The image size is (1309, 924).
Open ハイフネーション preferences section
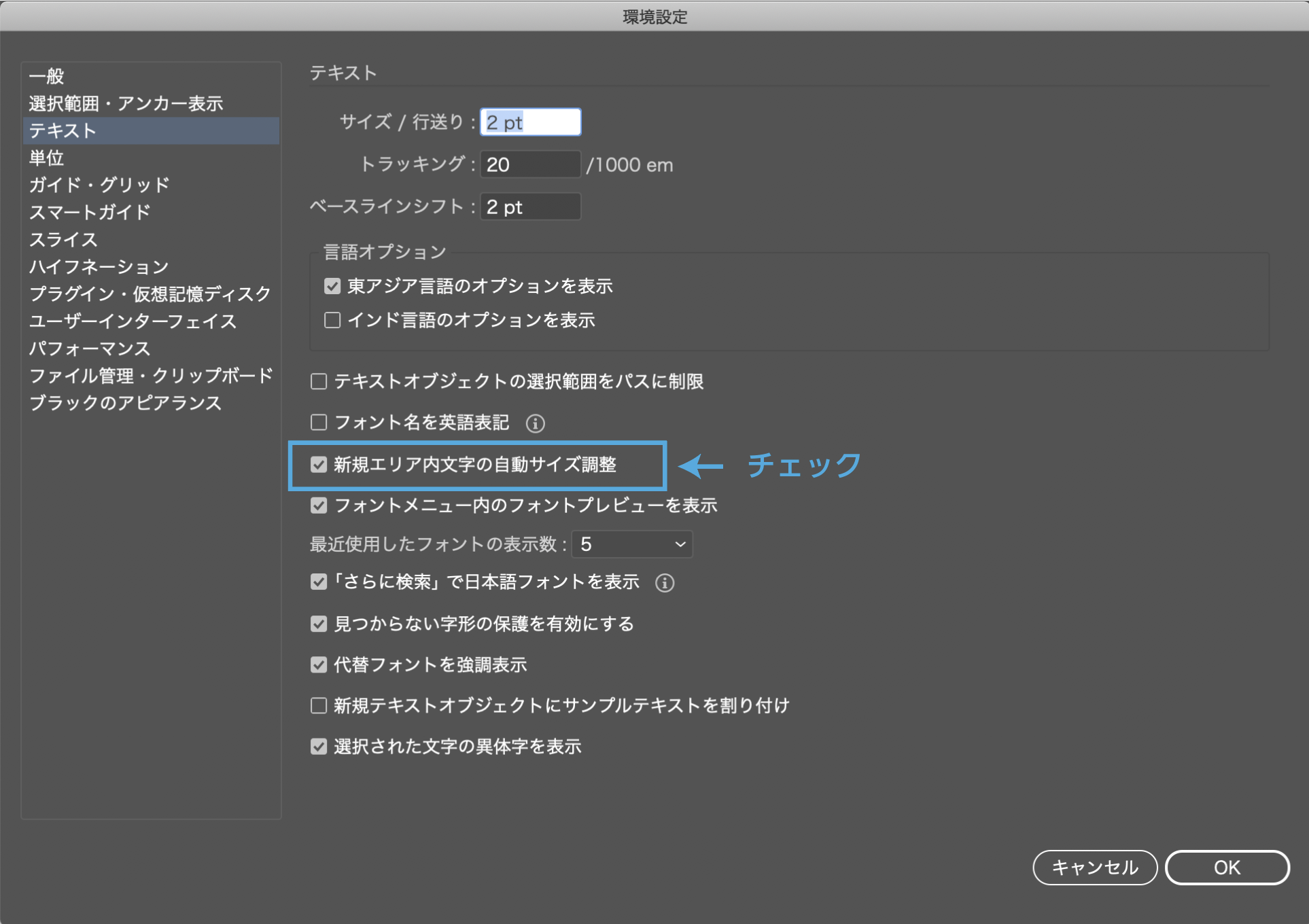(151, 266)
